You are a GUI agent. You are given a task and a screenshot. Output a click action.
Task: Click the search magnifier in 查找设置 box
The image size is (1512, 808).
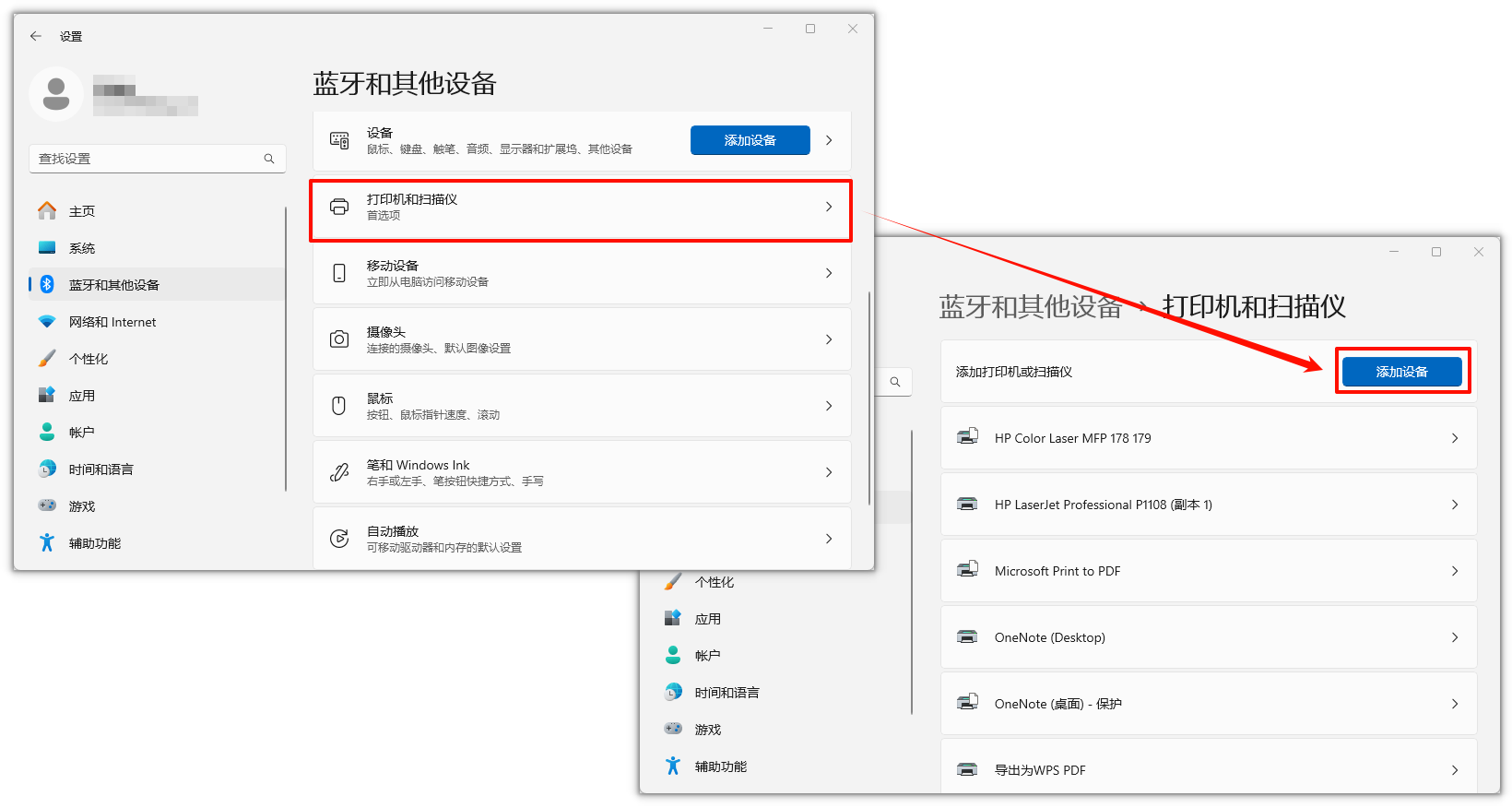pos(269,159)
